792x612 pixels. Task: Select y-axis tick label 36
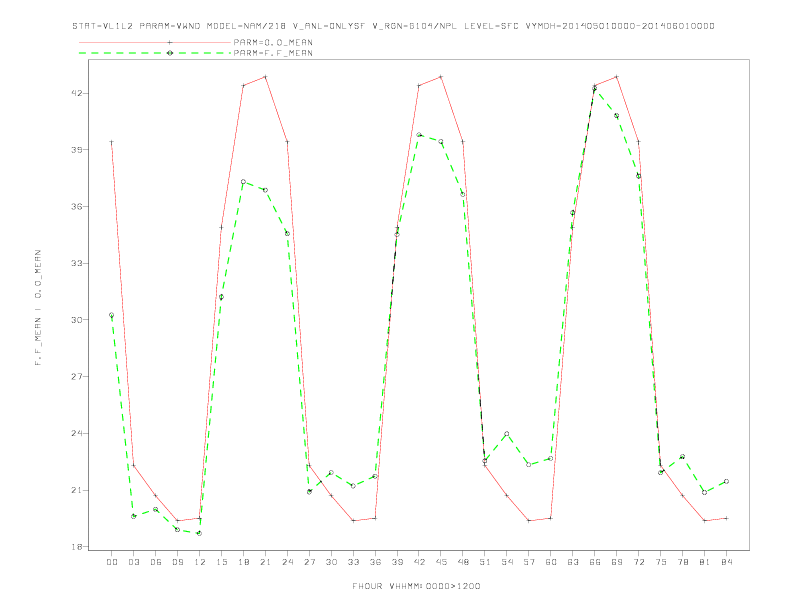click(x=76, y=207)
